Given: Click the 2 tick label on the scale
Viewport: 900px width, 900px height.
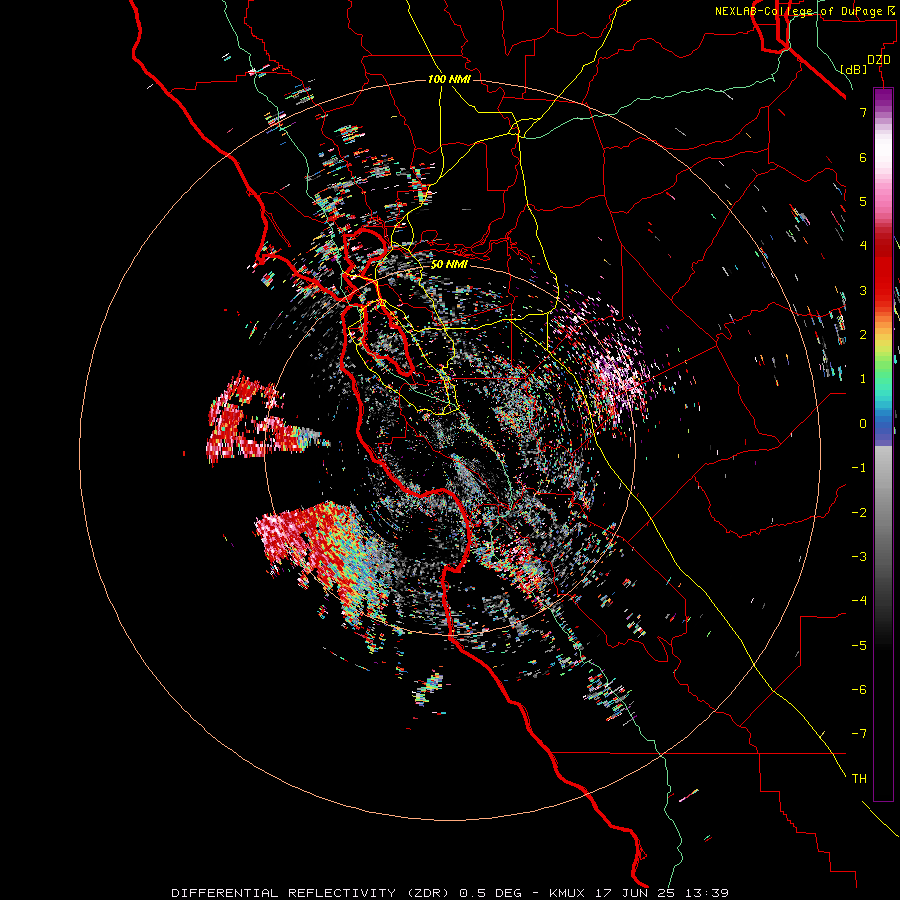Looking at the screenshot, I should click(863, 335).
